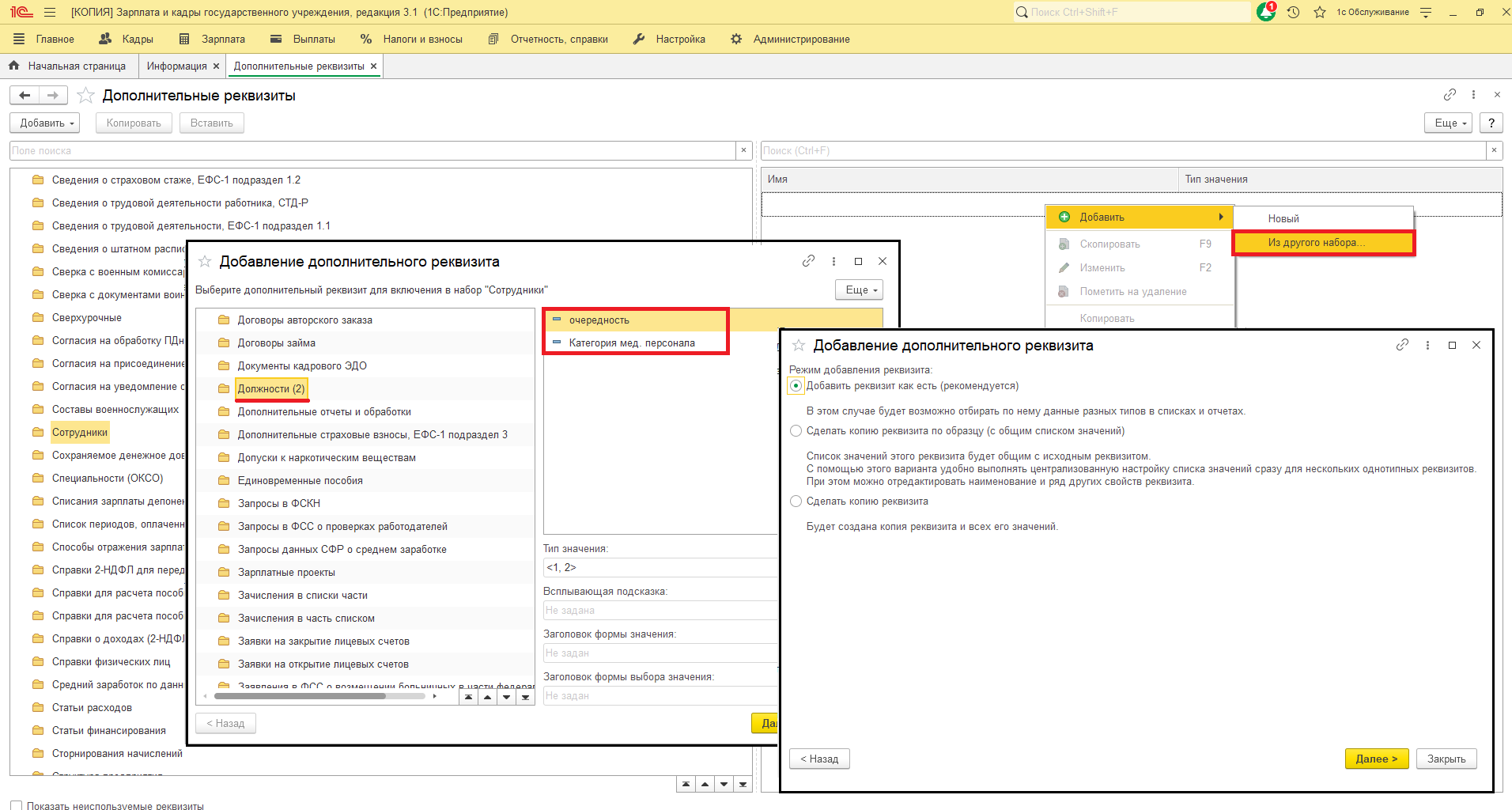The height and width of the screenshot is (810, 1512).
Task: Move item up in dialog folder list
Action: click(x=488, y=697)
